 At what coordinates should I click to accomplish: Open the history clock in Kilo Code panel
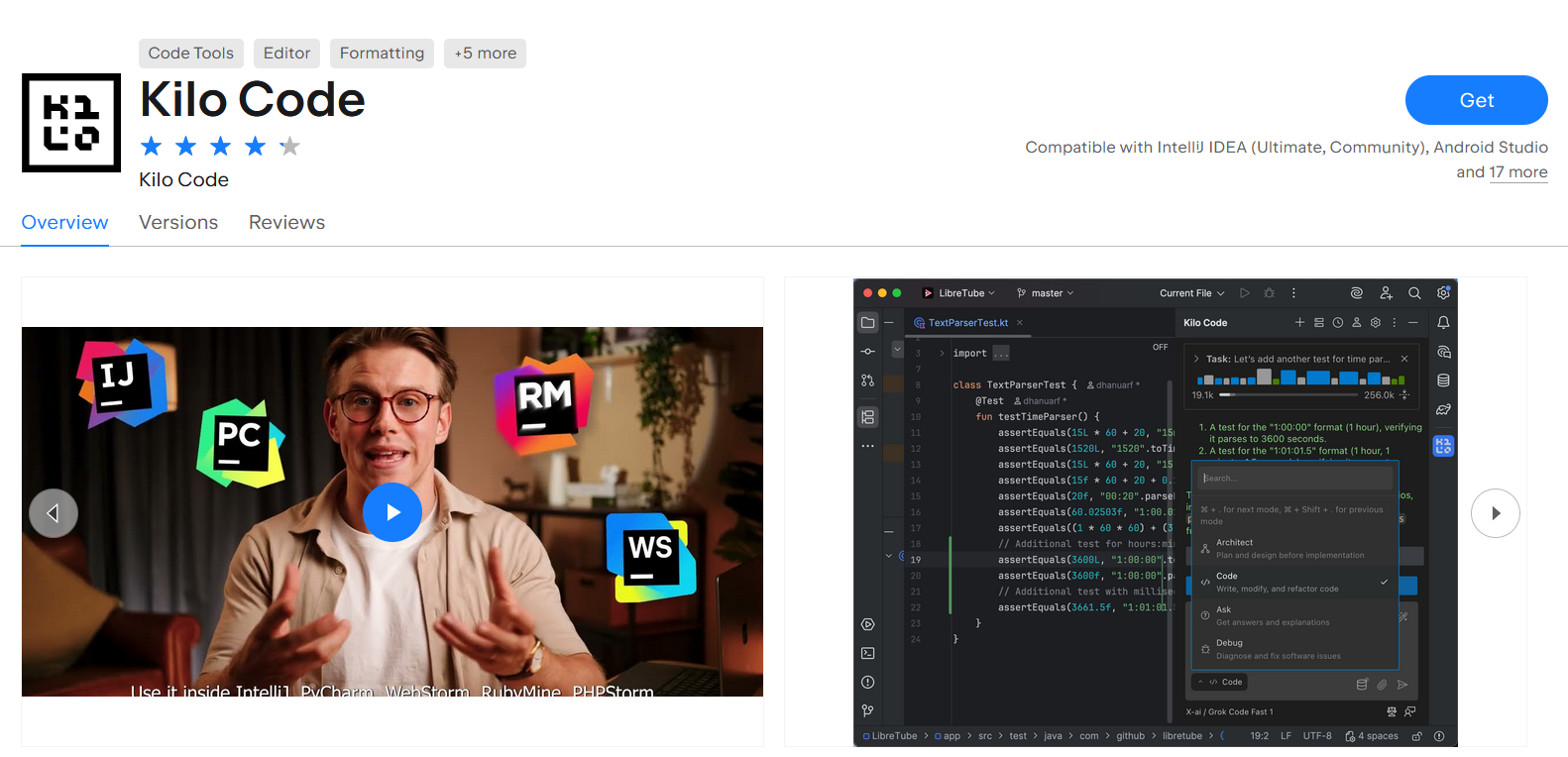(1338, 323)
